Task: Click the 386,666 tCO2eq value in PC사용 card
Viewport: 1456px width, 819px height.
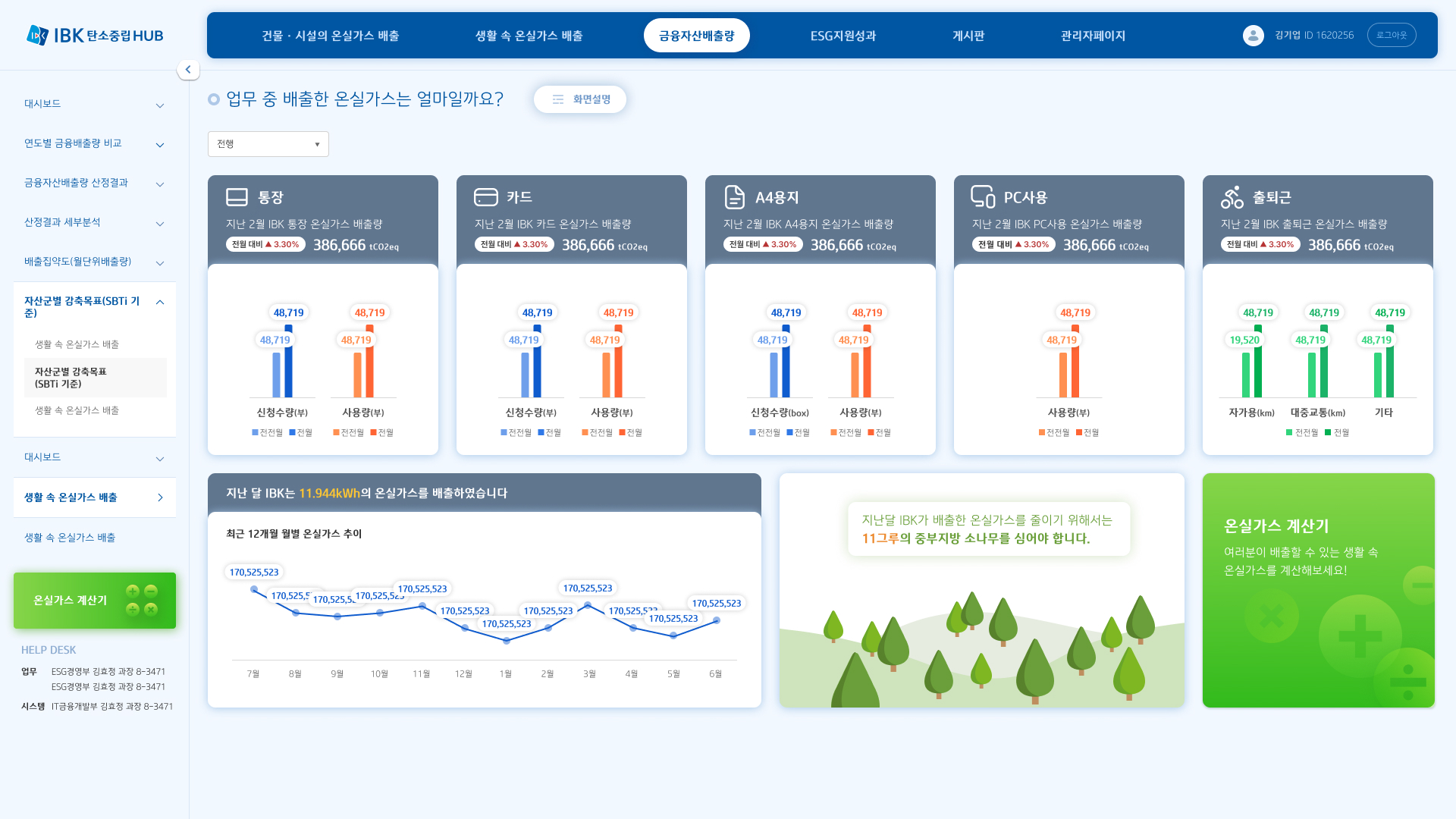Action: [1106, 245]
